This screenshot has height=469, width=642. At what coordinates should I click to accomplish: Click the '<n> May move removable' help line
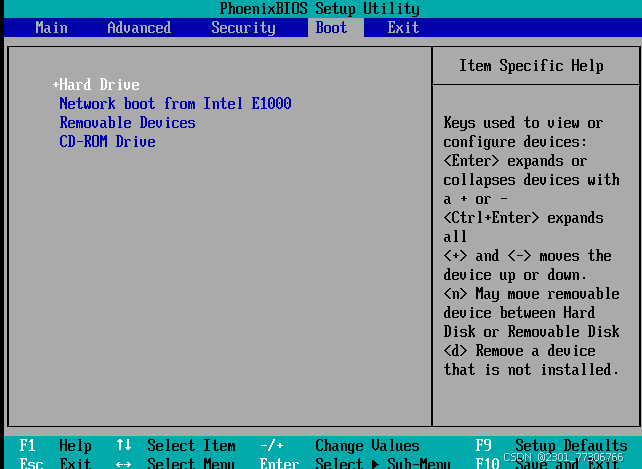pyautogui.click(x=531, y=294)
